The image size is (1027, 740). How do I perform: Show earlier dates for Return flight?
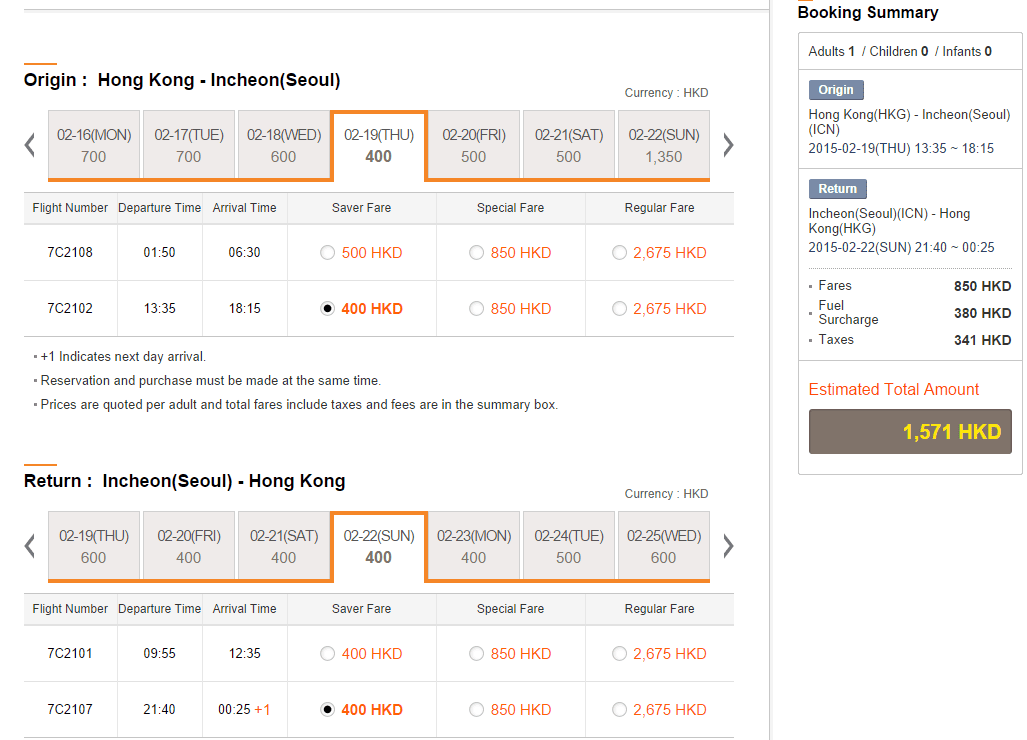pyautogui.click(x=30, y=546)
